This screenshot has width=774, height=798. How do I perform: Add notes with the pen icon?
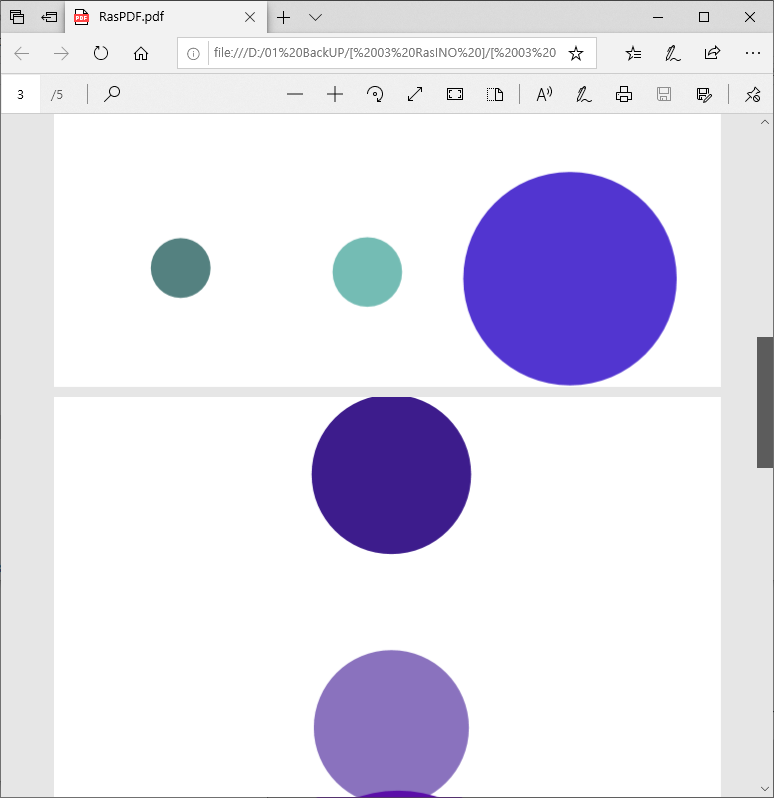coord(673,53)
